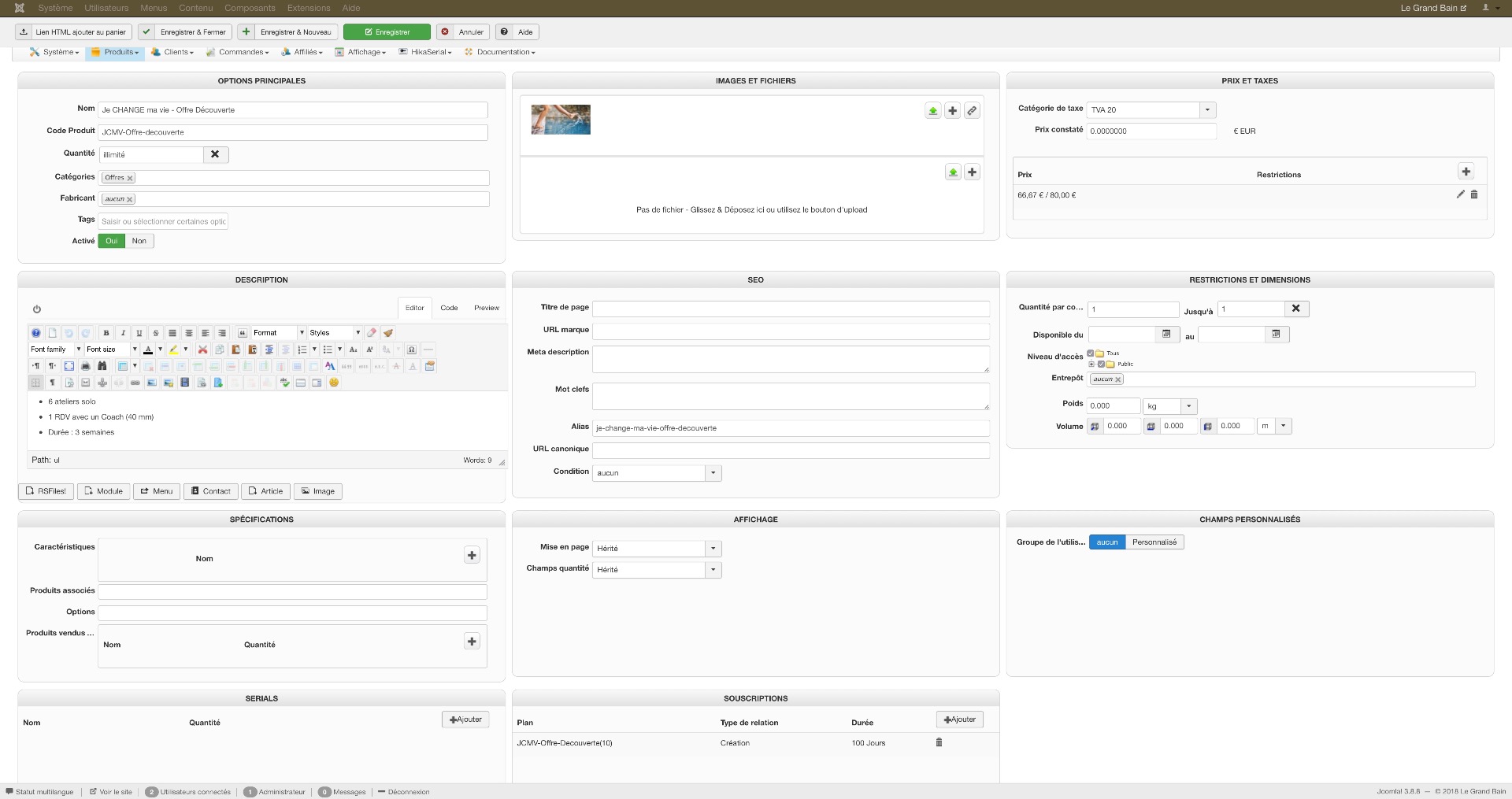Toggle bold formatting in the description editor
Screen dimensions: 1512x799
coord(106,333)
